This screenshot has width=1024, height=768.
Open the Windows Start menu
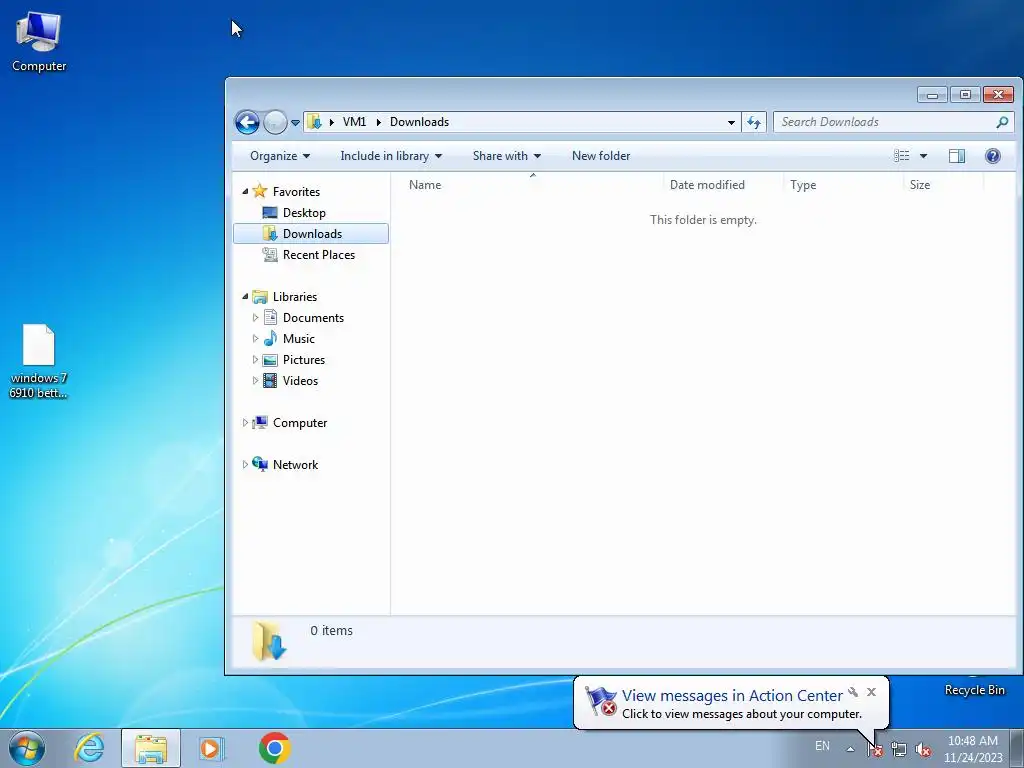27,748
